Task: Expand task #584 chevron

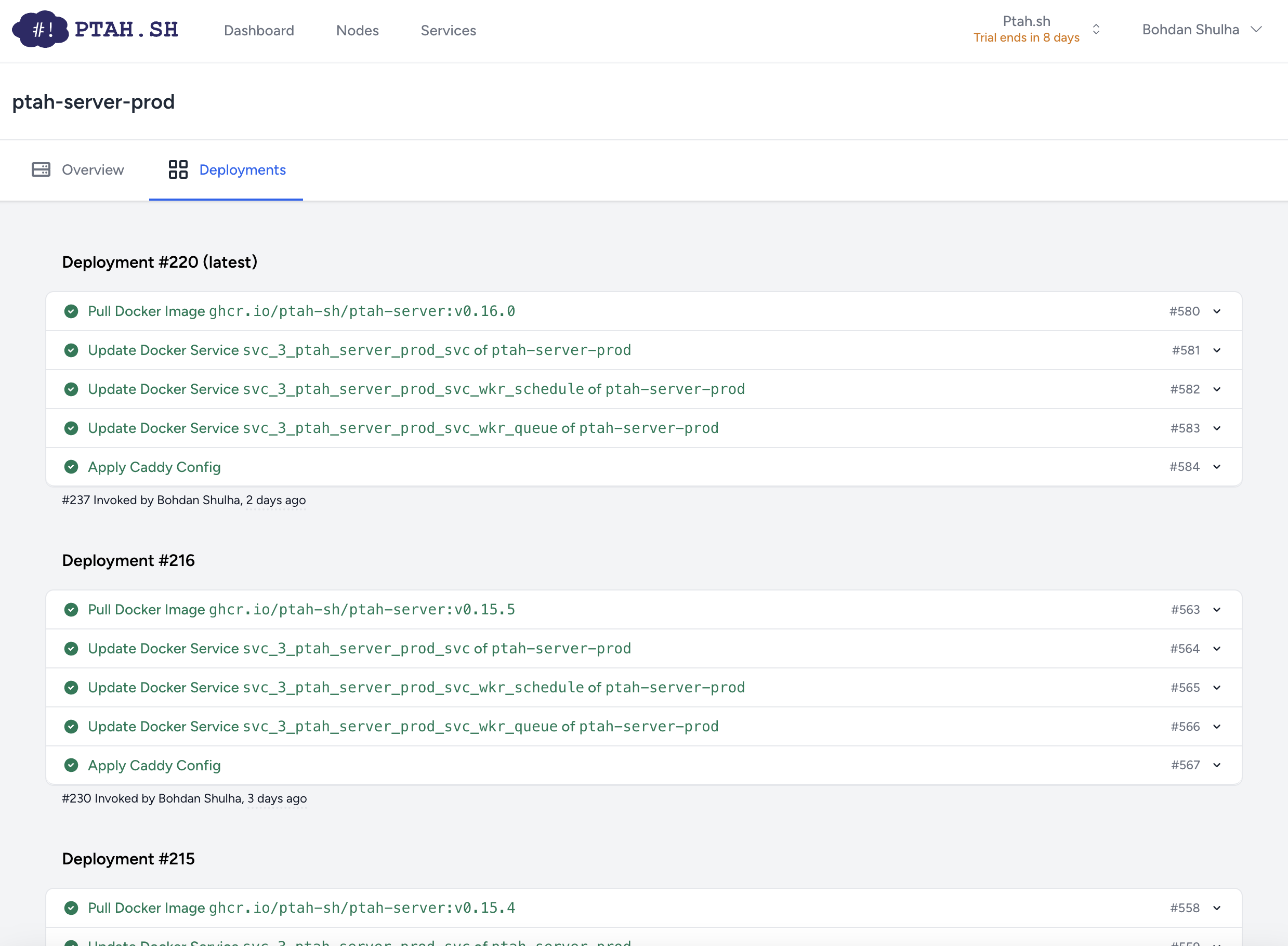Action: (x=1217, y=467)
